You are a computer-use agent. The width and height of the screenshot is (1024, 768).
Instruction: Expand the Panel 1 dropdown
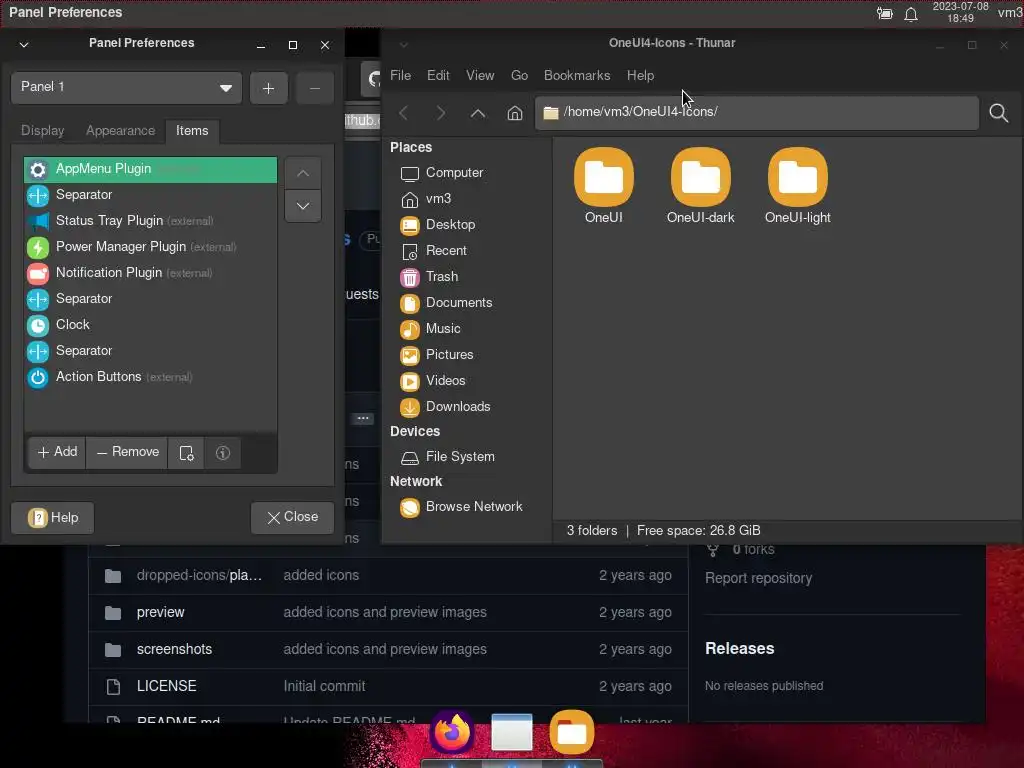pyautogui.click(x=127, y=88)
